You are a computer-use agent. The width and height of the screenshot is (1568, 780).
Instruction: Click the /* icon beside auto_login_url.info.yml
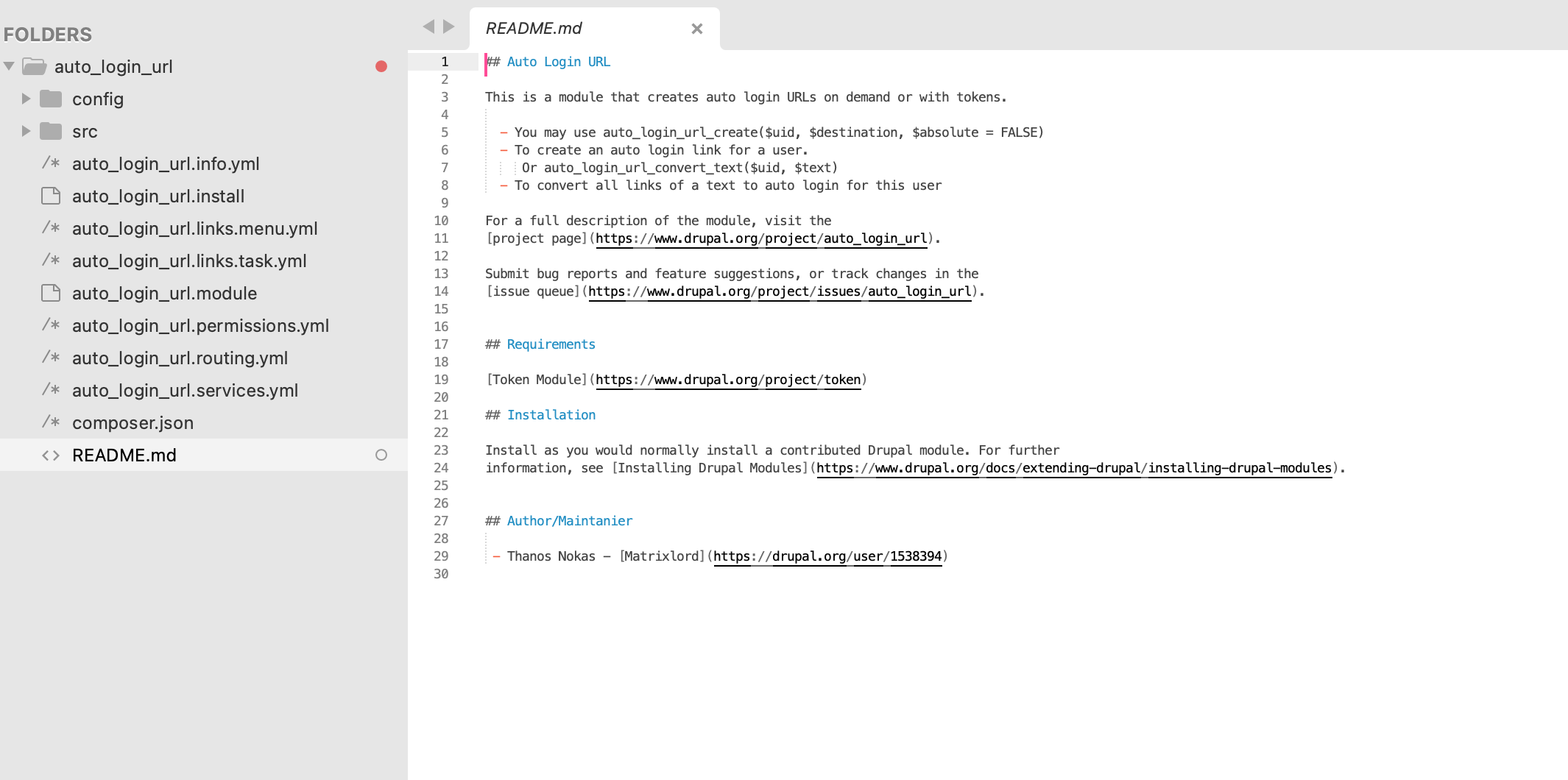coord(50,163)
